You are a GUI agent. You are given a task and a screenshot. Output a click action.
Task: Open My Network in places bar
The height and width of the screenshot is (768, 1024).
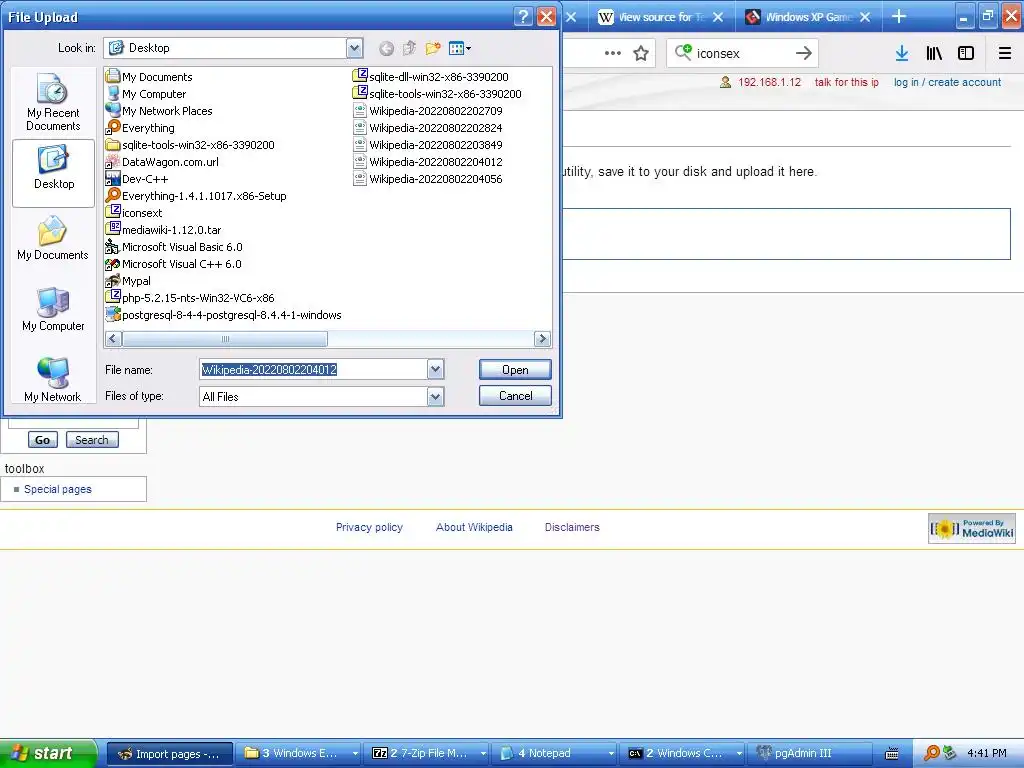pos(53,380)
